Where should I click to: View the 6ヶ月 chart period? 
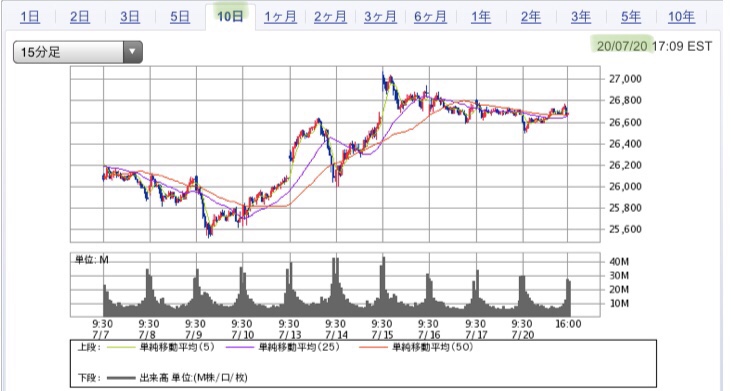(430, 17)
